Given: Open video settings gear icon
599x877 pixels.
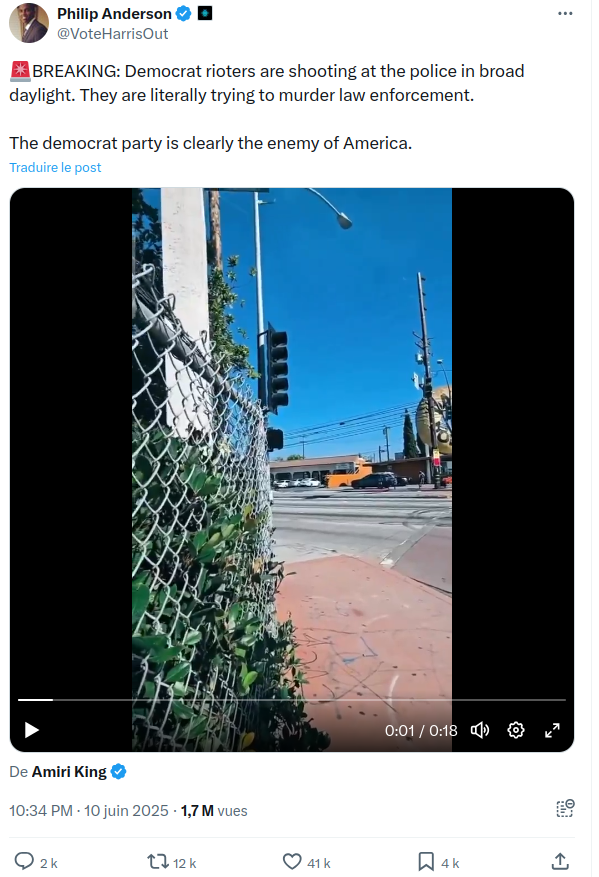Looking at the screenshot, I should [x=516, y=730].
